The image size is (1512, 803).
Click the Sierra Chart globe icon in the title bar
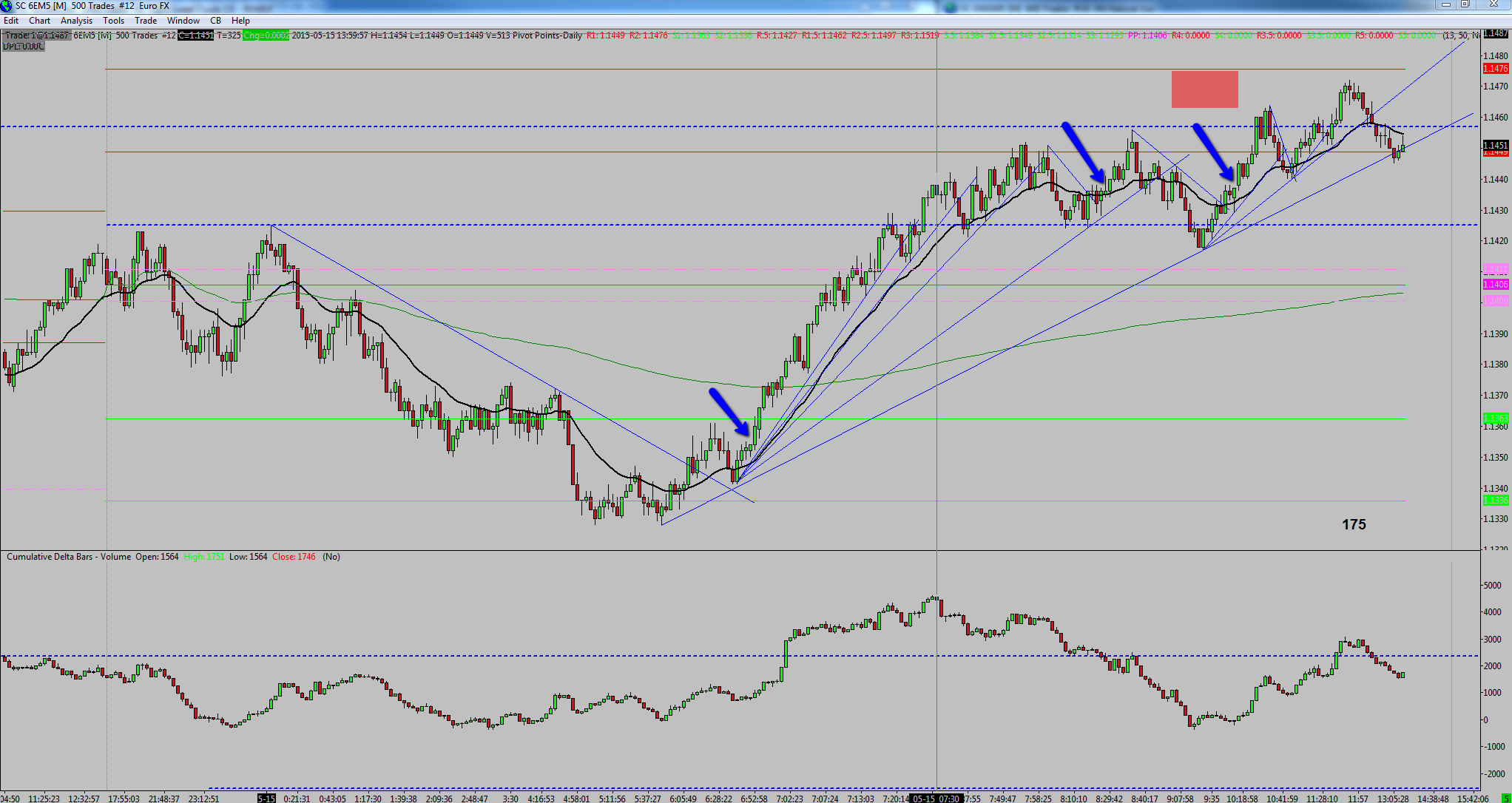(x=7, y=6)
